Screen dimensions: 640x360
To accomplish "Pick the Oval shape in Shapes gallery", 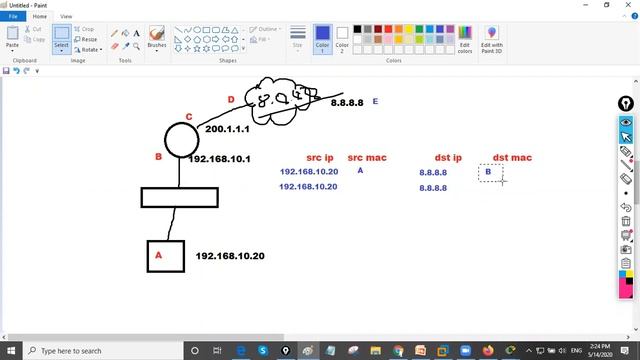I will (x=197, y=30).
